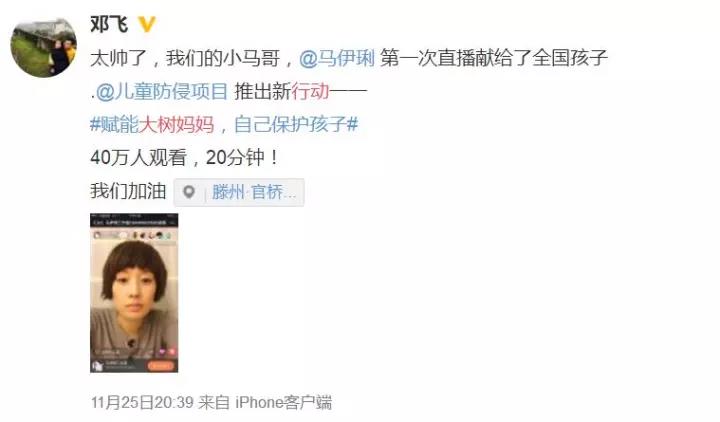This screenshot has height=422, width=720.
Task: Open the #赋能大树妈妈,自己保护孩子# hashtag topic
Action: pos(224,124)
